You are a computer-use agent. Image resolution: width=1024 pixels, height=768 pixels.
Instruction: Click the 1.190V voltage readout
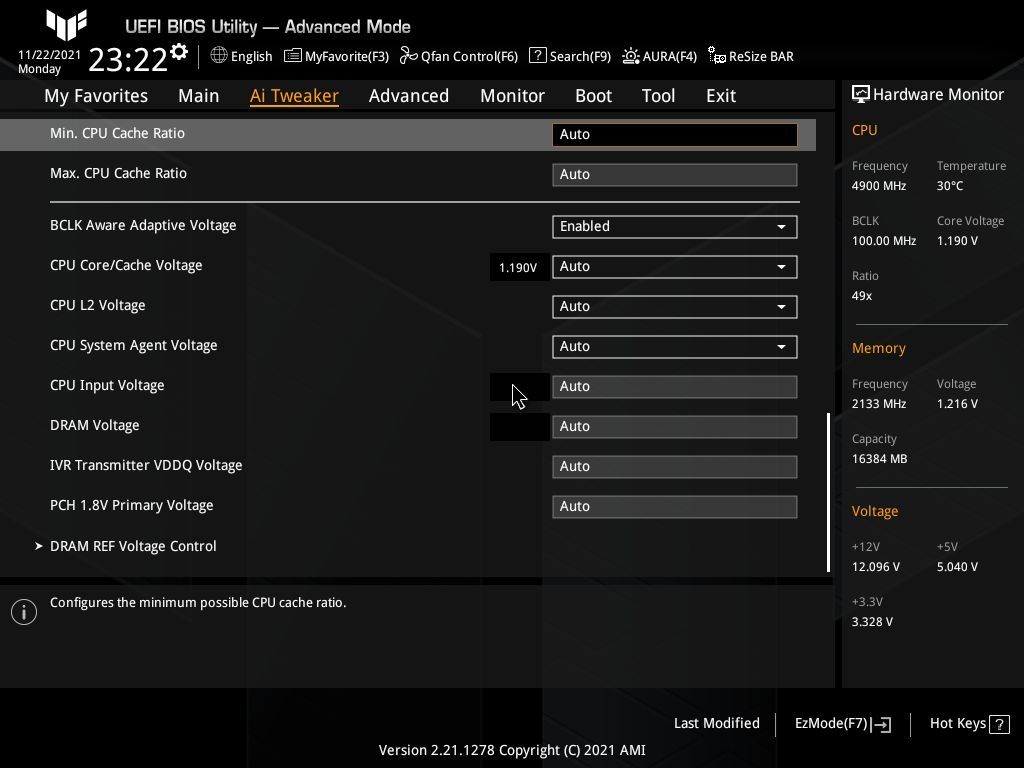(x=518, y=268)
